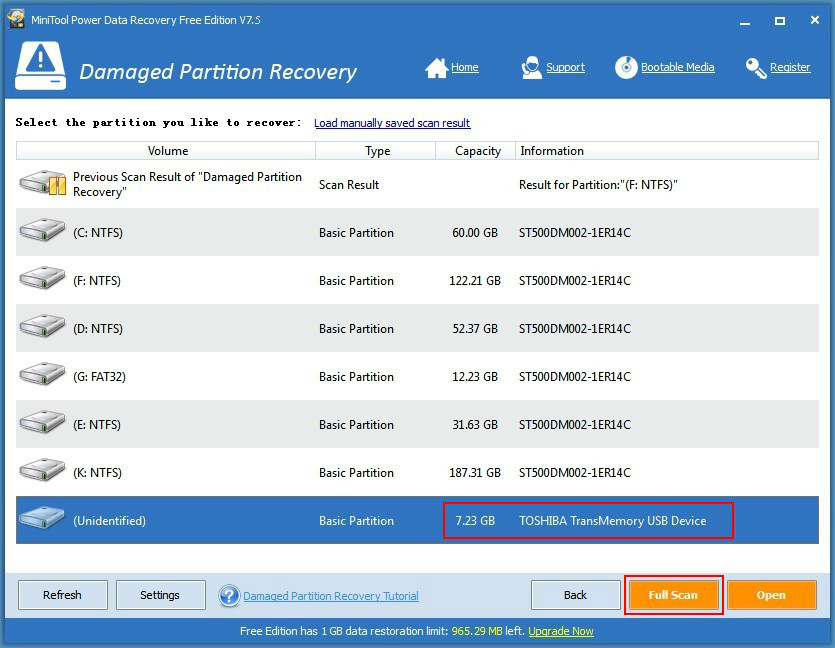Image resolution: width=835 pixels, height=648 pixels.
Task: Click the drive icon for F: NTFS
Action: click(x=42, y=279)
